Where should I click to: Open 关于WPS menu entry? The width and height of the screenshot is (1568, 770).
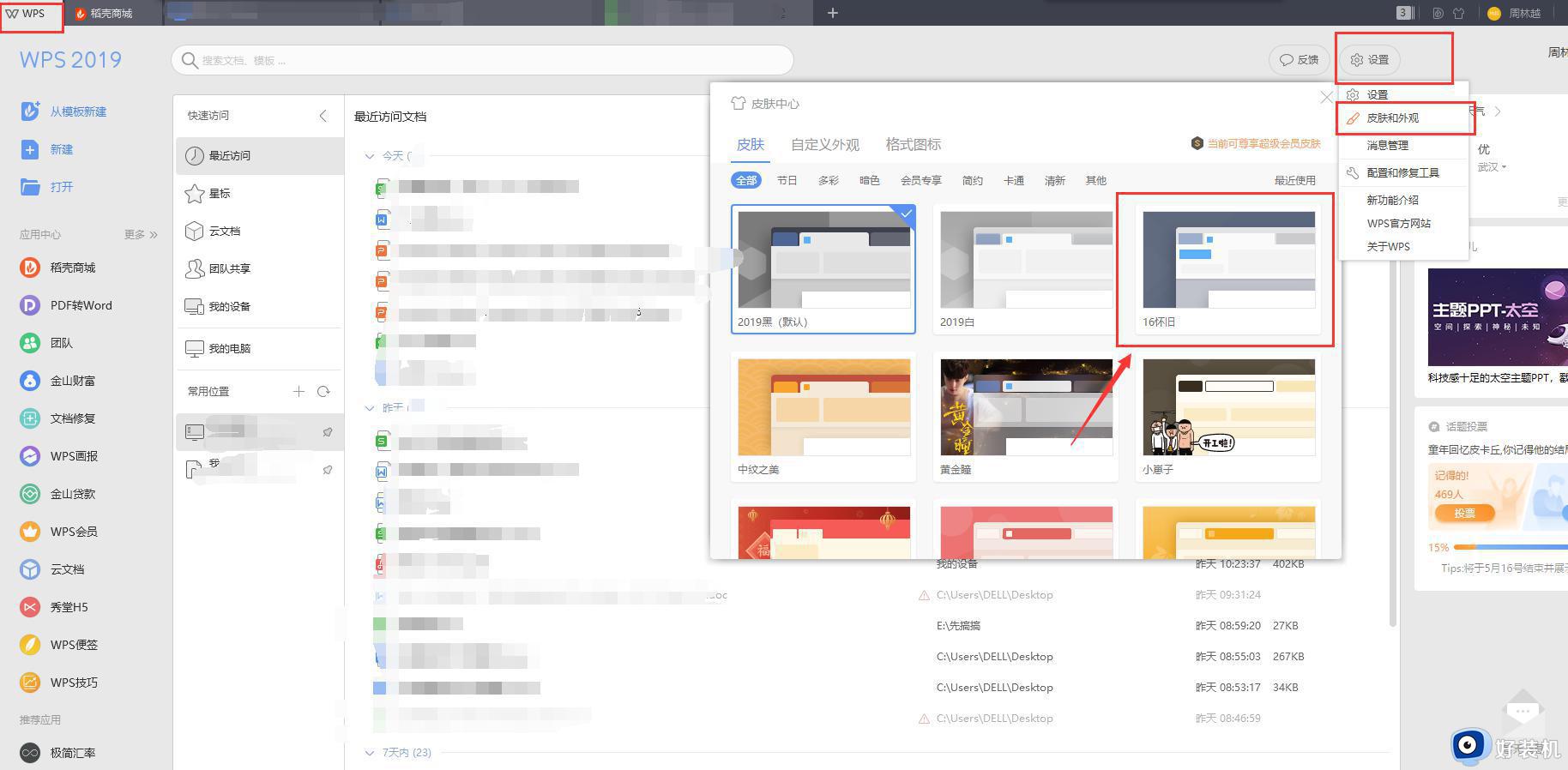[1403, 246]
